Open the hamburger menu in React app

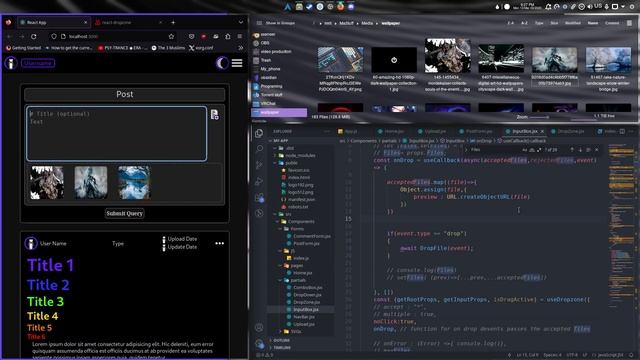(237, 63)
